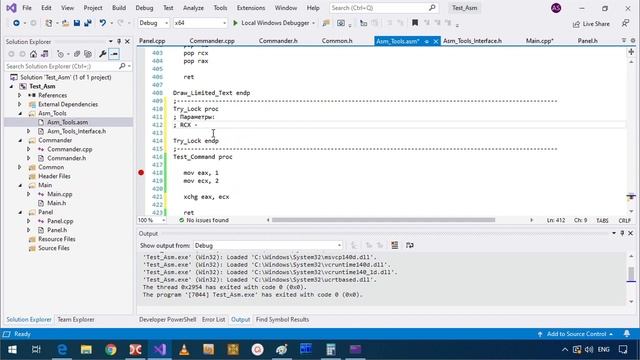Click the Switch Views icon in Solution Explorer
Viewport: 640px width, 360px height.
(44, 54)
